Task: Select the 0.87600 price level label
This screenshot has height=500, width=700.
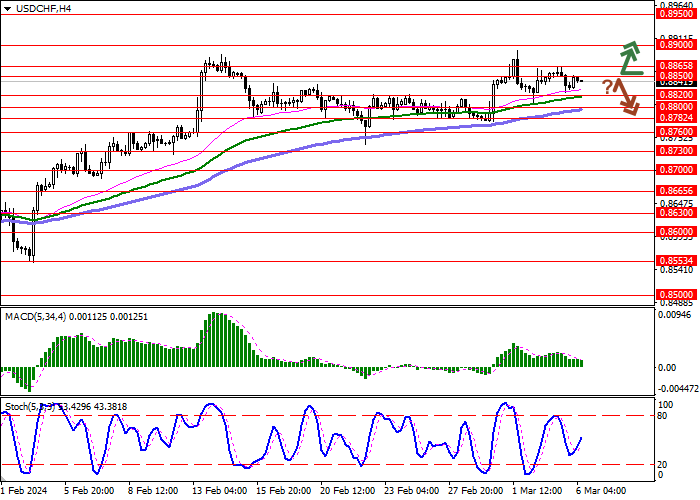Action: tap(676, 132)
